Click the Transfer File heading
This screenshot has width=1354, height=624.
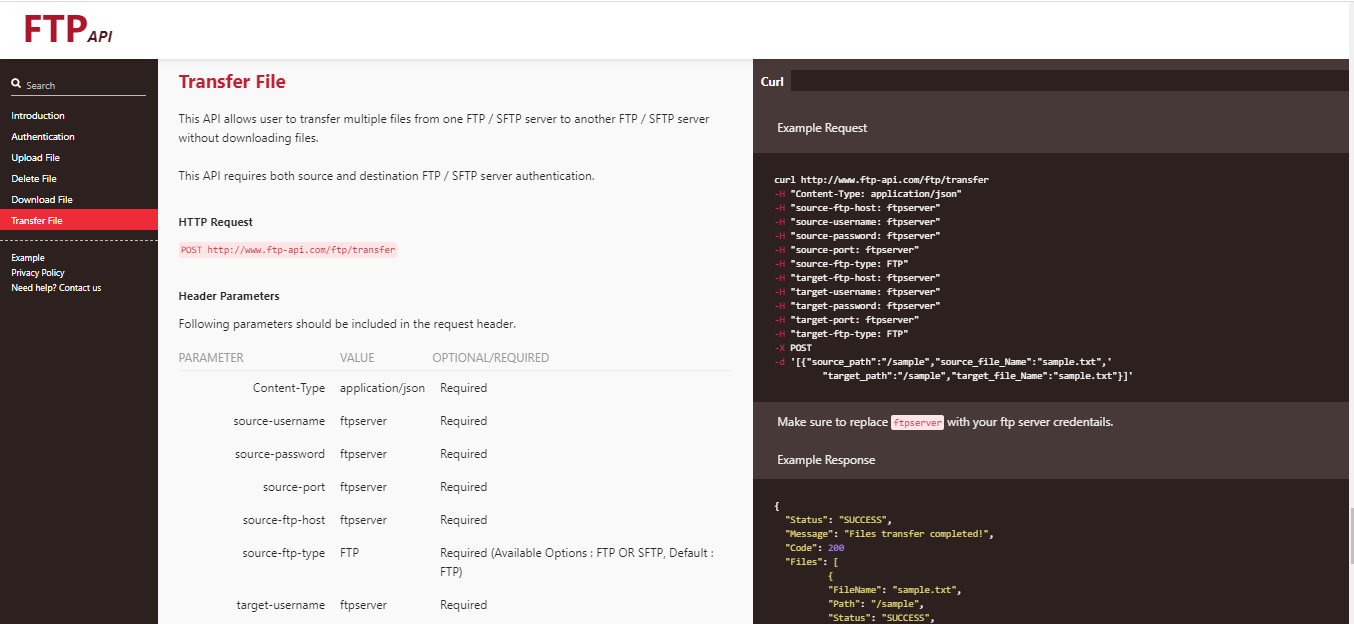click(232, 82)
